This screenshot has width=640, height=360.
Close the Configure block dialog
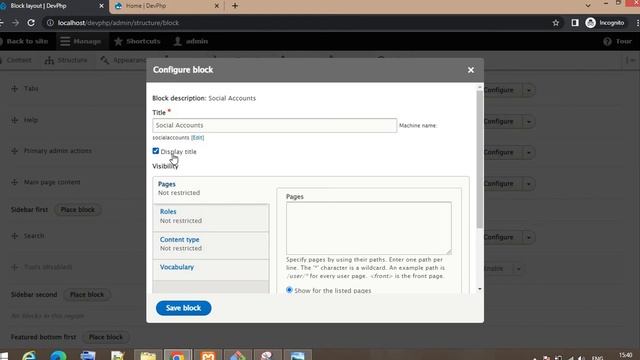pos(471,70)
